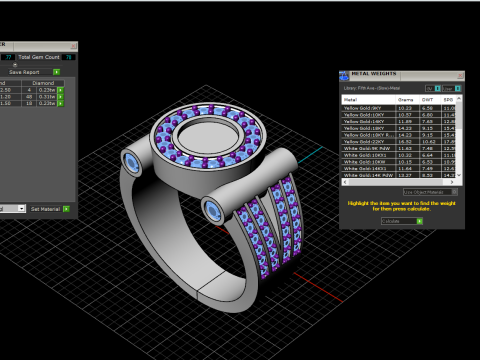The image size is (480, 360).
Task: Select the Yellow Gold 10KY row
Action: click(399, 115)
